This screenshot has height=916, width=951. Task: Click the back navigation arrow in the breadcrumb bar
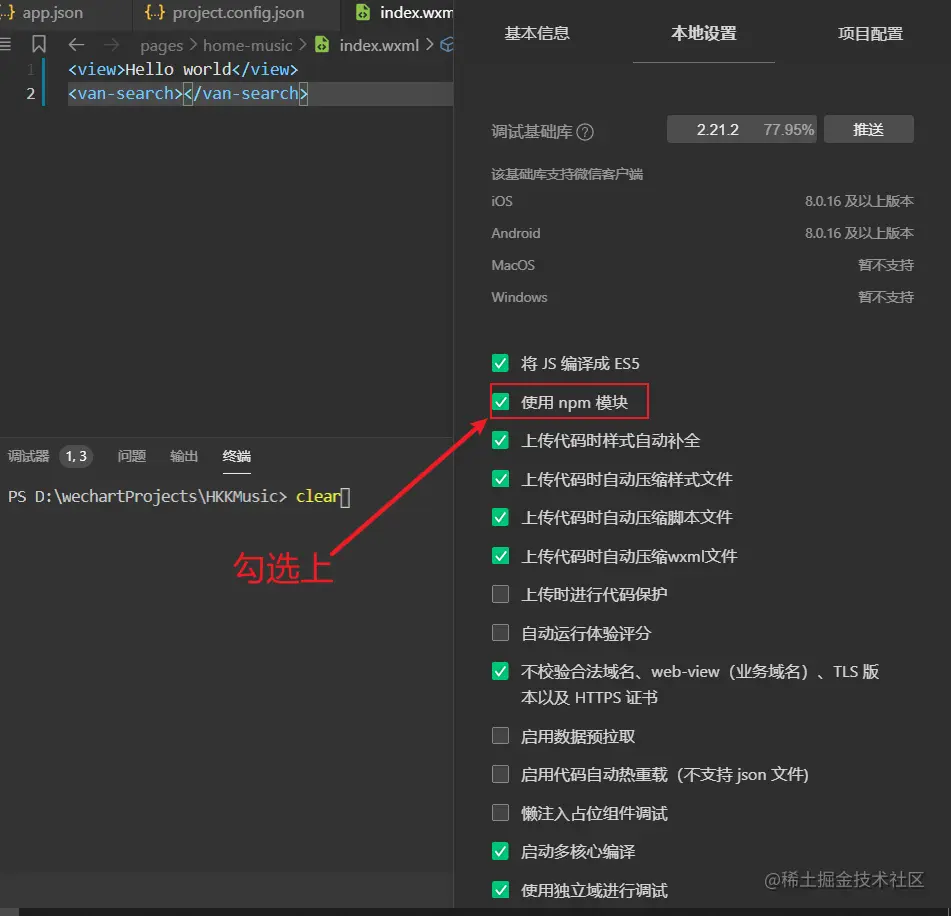(x=77, y=45)
